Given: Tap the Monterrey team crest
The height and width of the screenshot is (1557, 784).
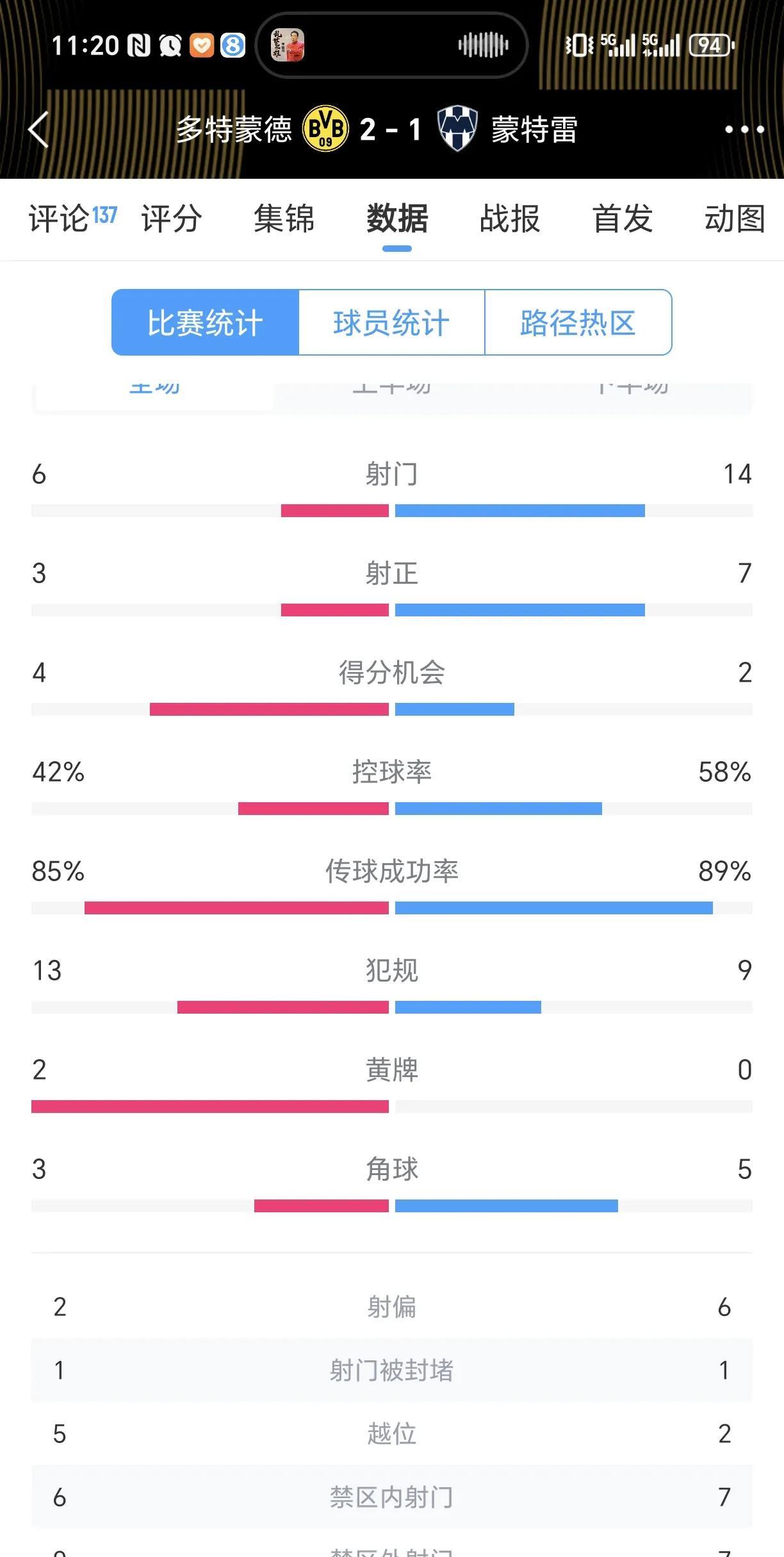Looking at the screenshot, I should pyautogui.click(x=457, y=129).
